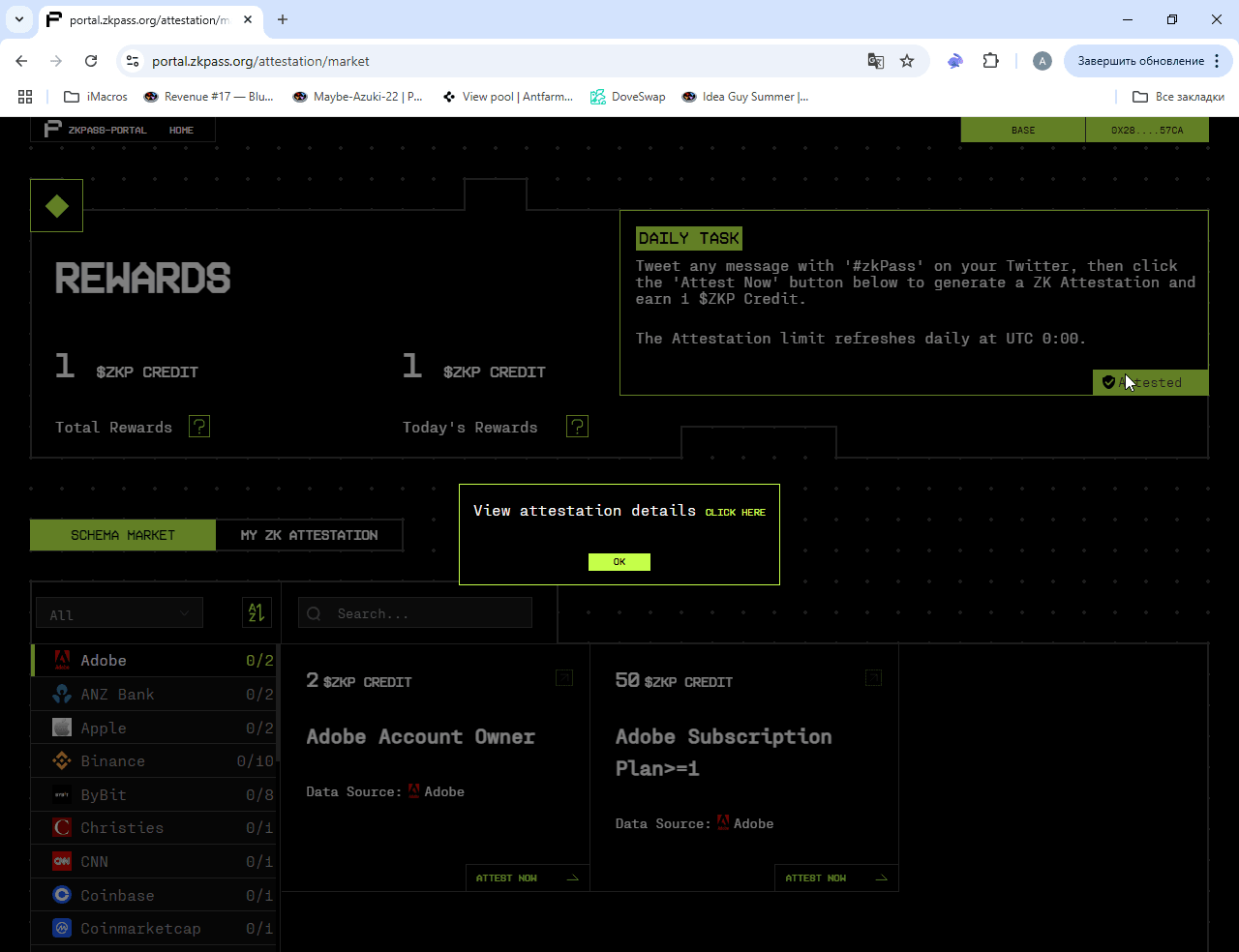Select Coinbase in the source list

154,895
